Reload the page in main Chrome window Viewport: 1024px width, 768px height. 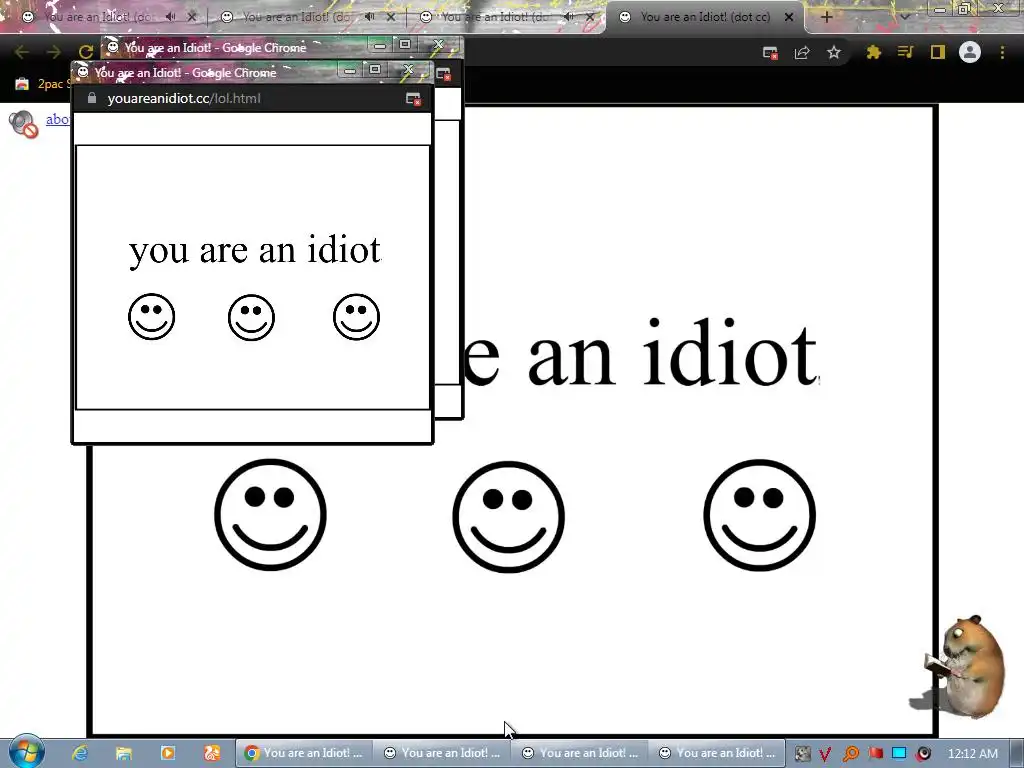(86, 52)
